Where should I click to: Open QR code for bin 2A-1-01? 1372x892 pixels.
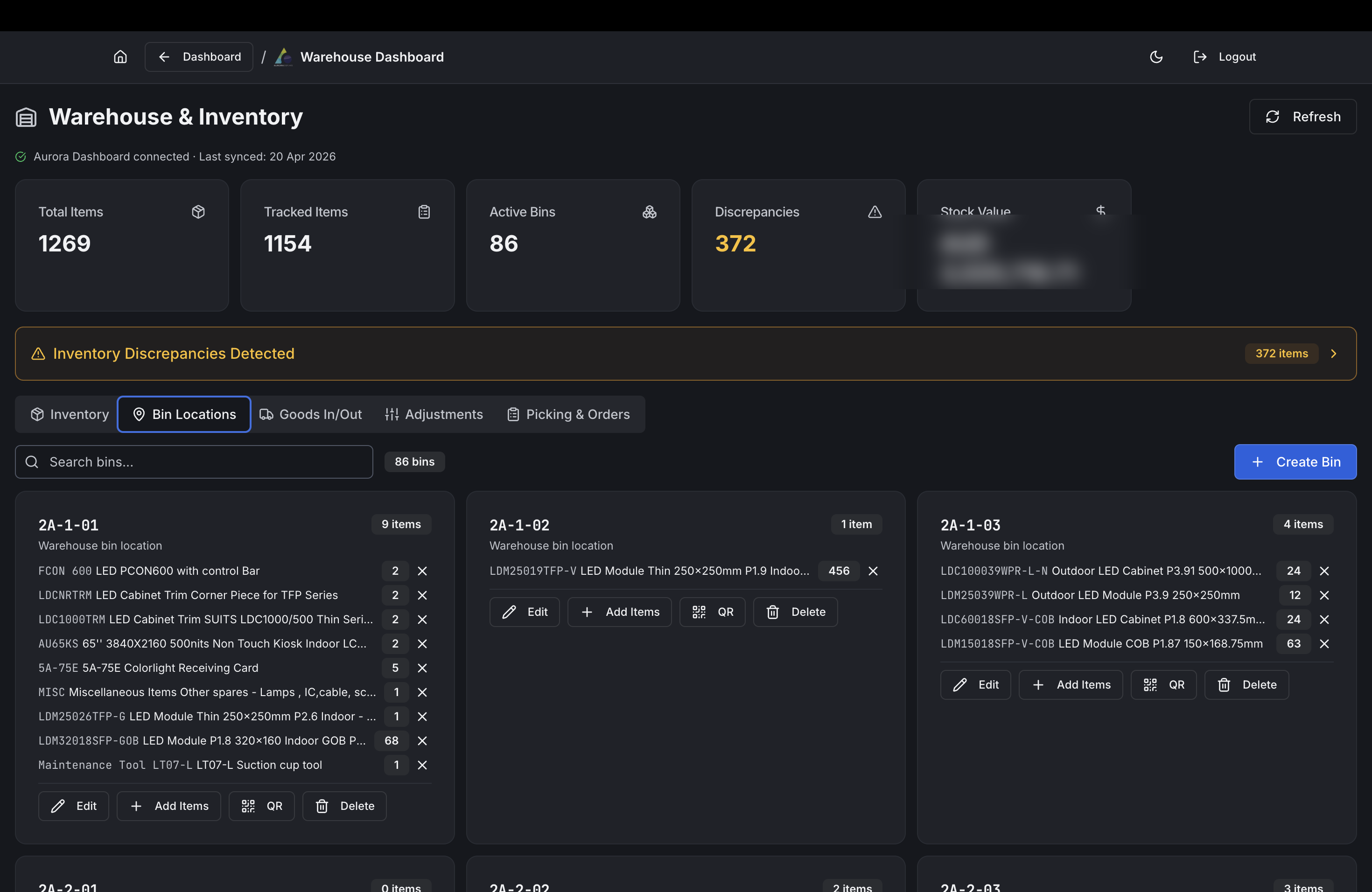[x=261, y=806]
